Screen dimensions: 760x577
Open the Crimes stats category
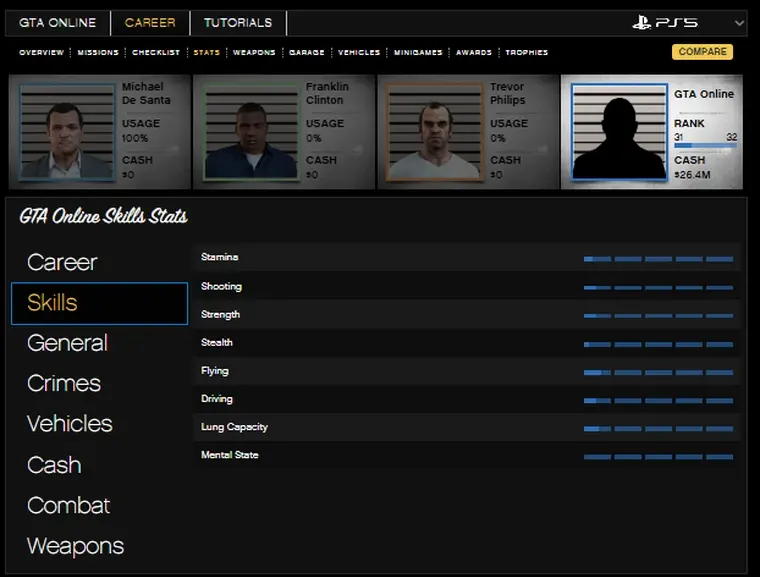(64, 383)
